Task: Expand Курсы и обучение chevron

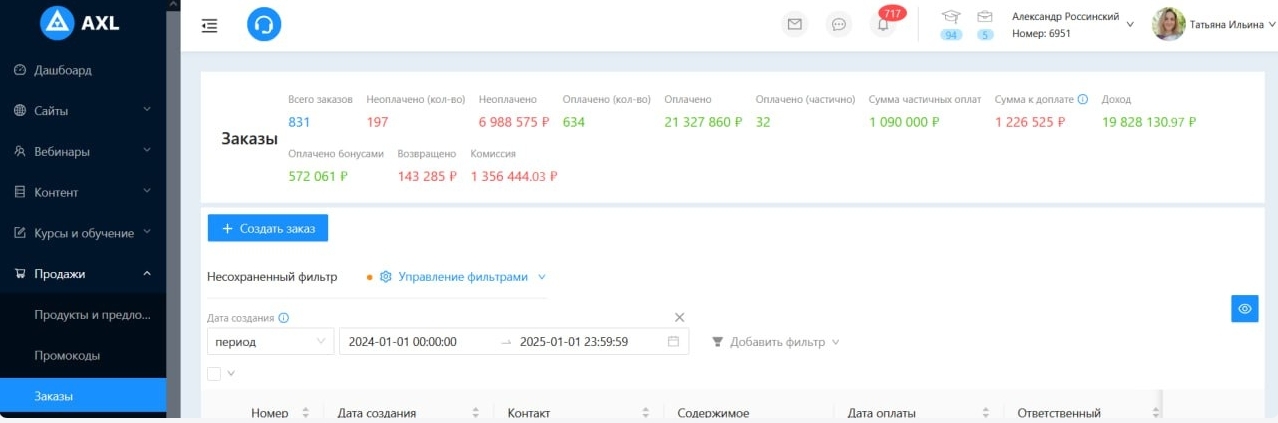Action: point(147,232)
